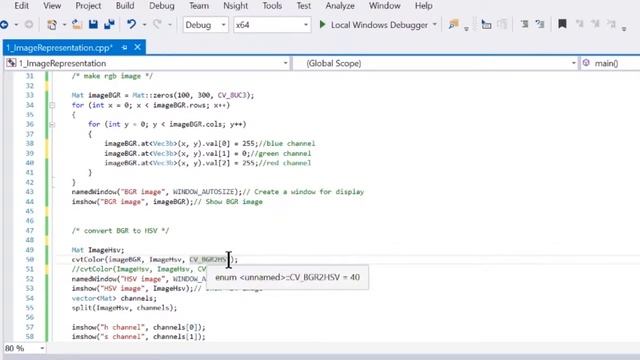Click the Mat::zeros line 33
This screenshot has height=360, width=640.
pos(163,95)
